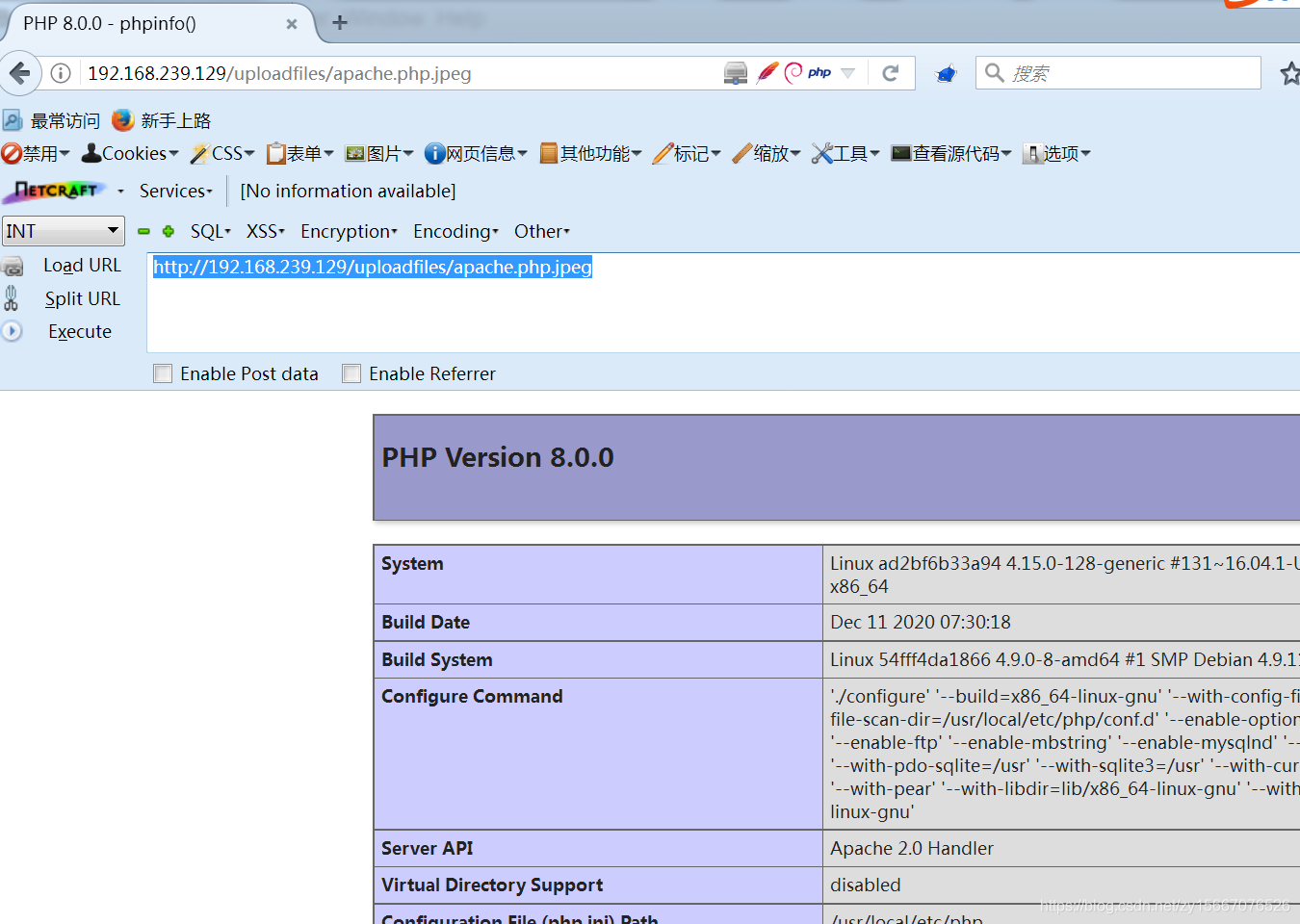Viewport: 1300px width, 924px height.
Task: Click the green minus HackBar icon
Action: coord(143,231)
